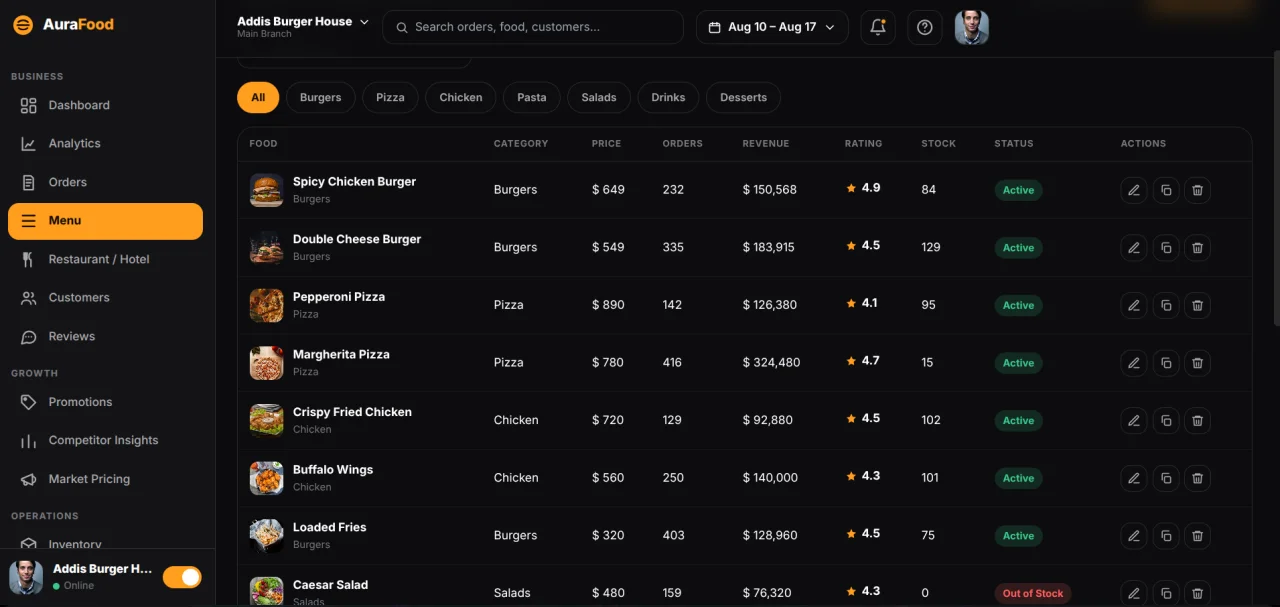Image resolution: width=1280 pixels, height=607 pixels.
Task: Click the "Buffalo Wings" food name
Action: coord(333,470)
